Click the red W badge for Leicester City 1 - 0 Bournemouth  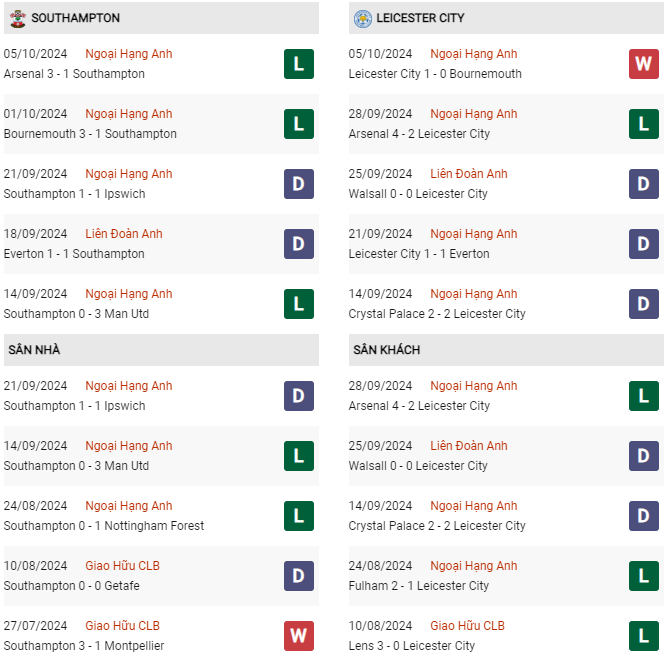point(643,64)
